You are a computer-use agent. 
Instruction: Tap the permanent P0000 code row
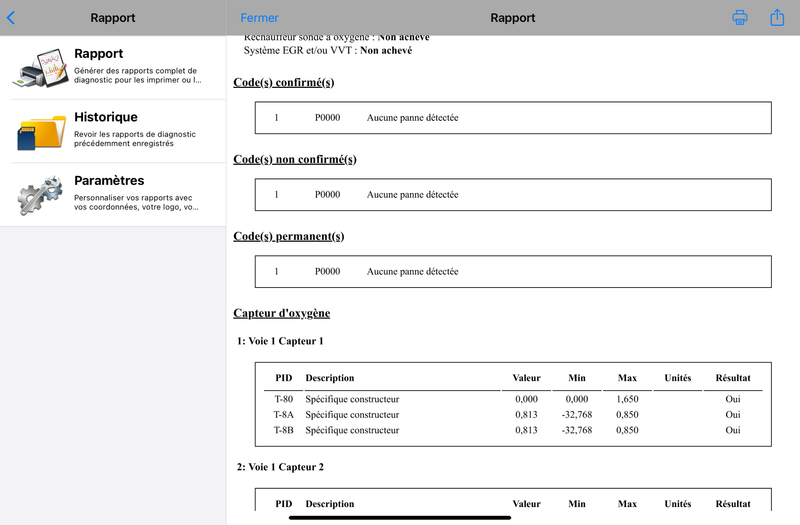[x=513, y=271]
